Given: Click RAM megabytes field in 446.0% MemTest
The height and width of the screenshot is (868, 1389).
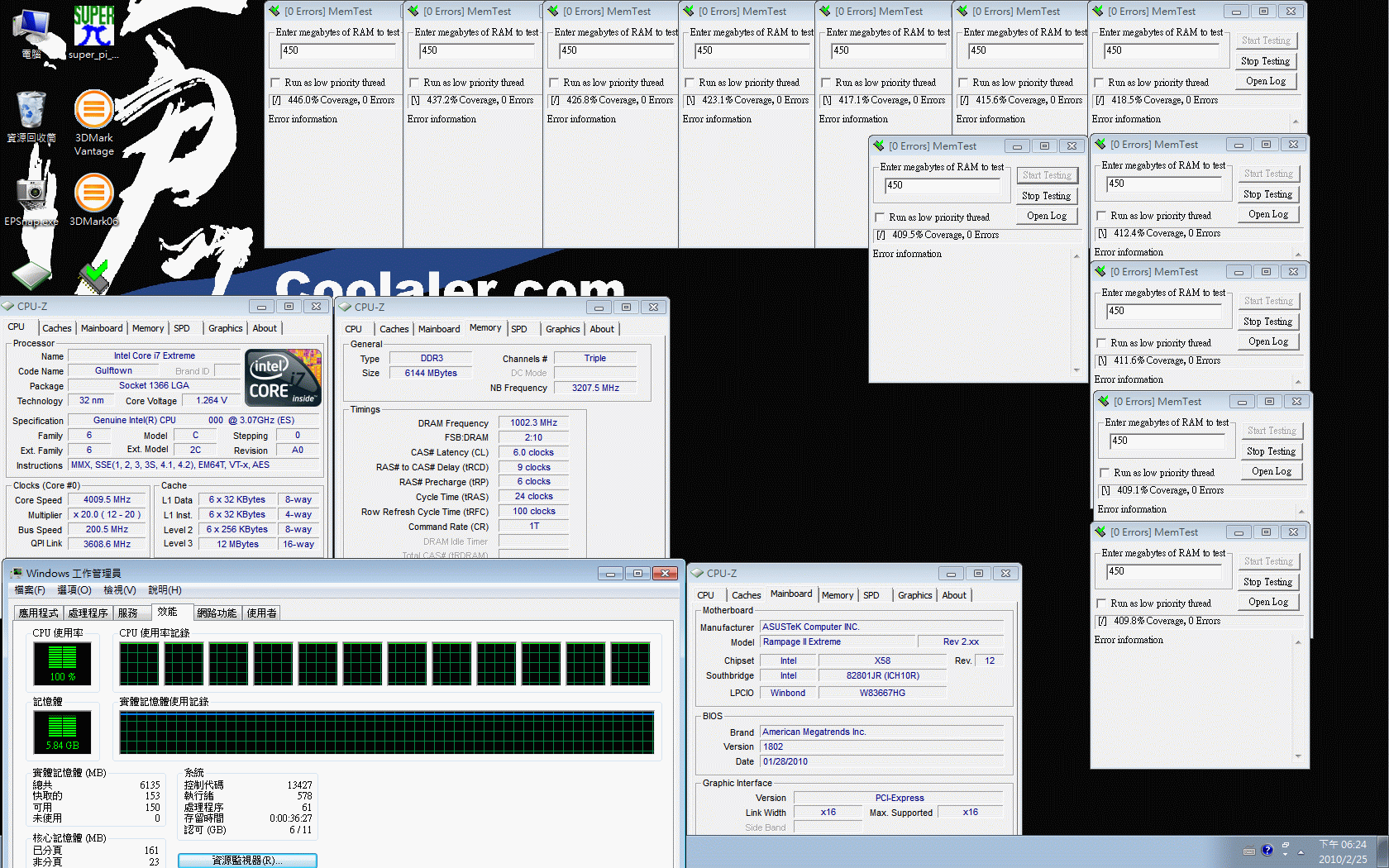Looking at the screenshot, I should (337, 52).
